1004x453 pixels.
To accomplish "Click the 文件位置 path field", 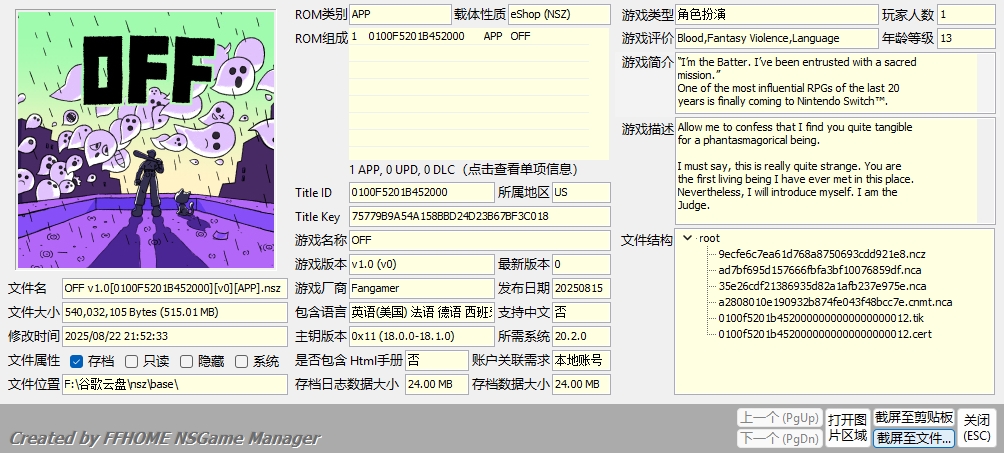I will tap(172, 384).
